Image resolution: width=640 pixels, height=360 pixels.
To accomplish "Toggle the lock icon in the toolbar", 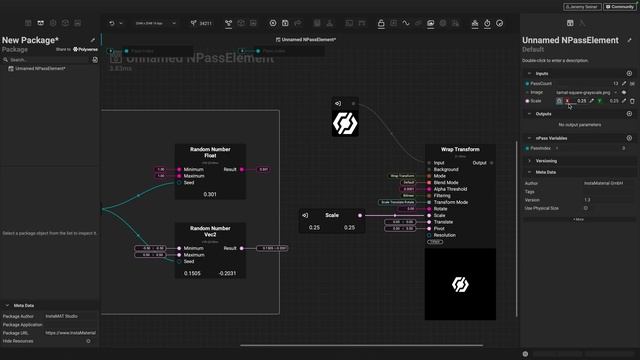I will click(x=381, y=24).
